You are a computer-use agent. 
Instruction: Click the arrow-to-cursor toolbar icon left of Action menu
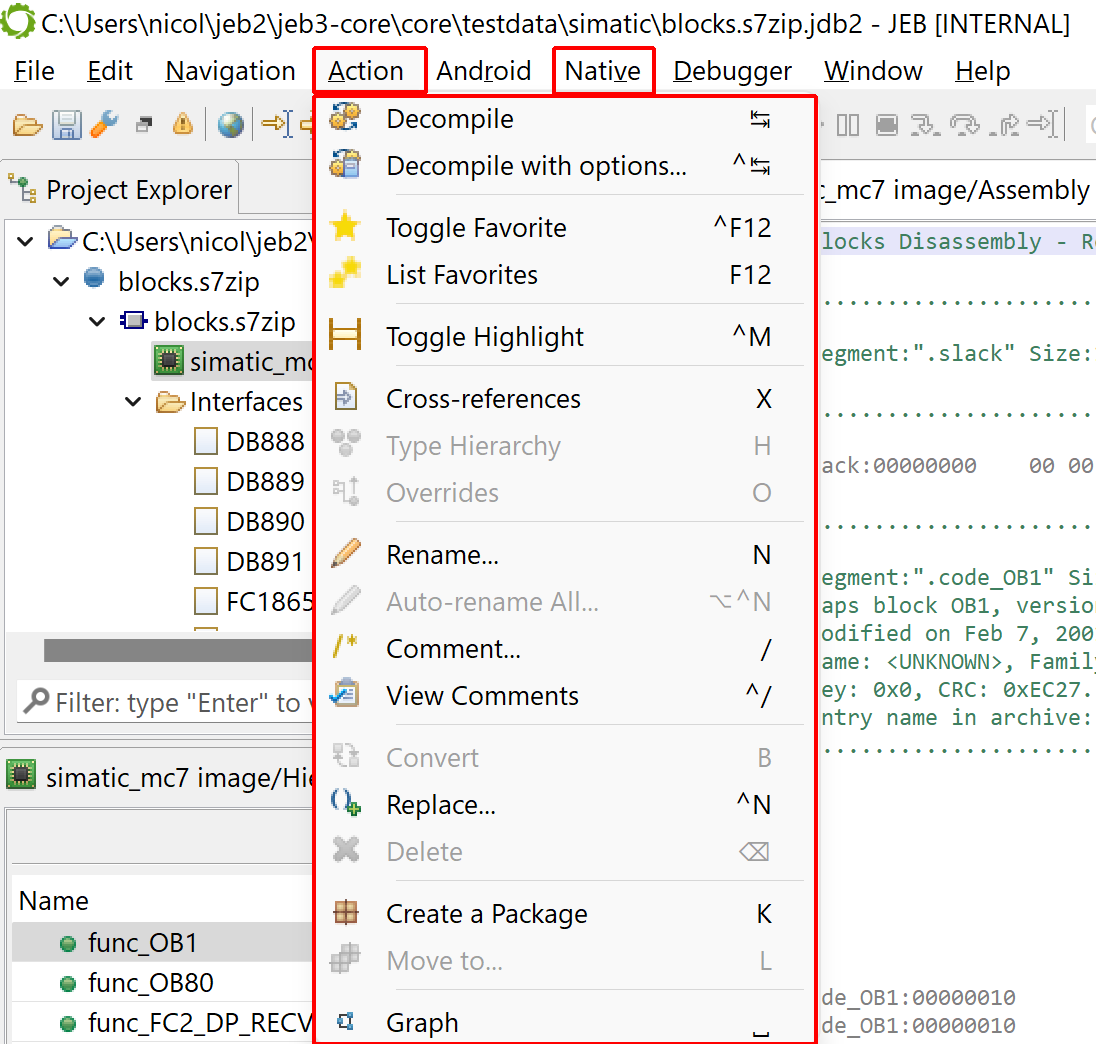click(x=276, y=125)
